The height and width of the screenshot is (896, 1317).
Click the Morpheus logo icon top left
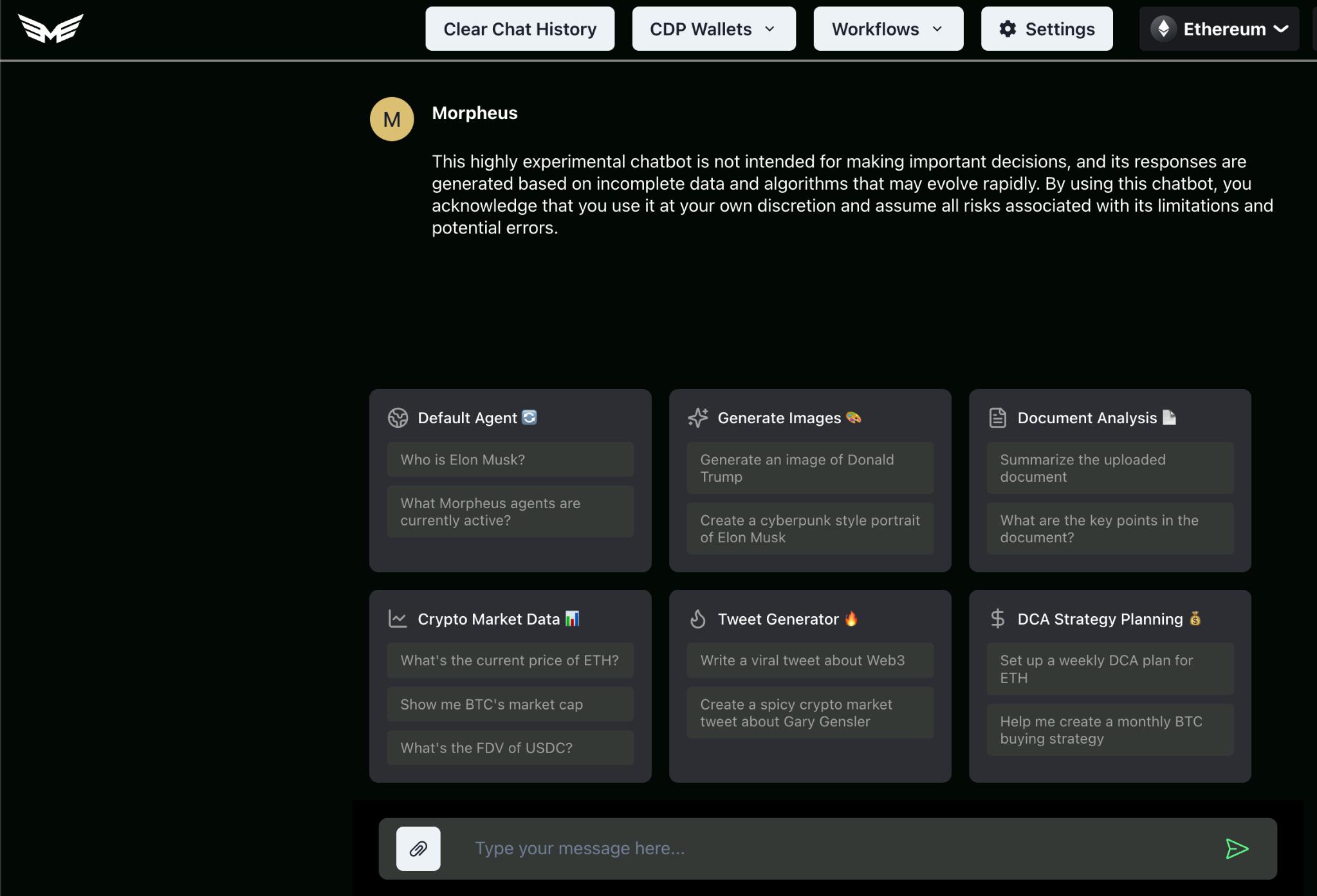click(50, 27)
